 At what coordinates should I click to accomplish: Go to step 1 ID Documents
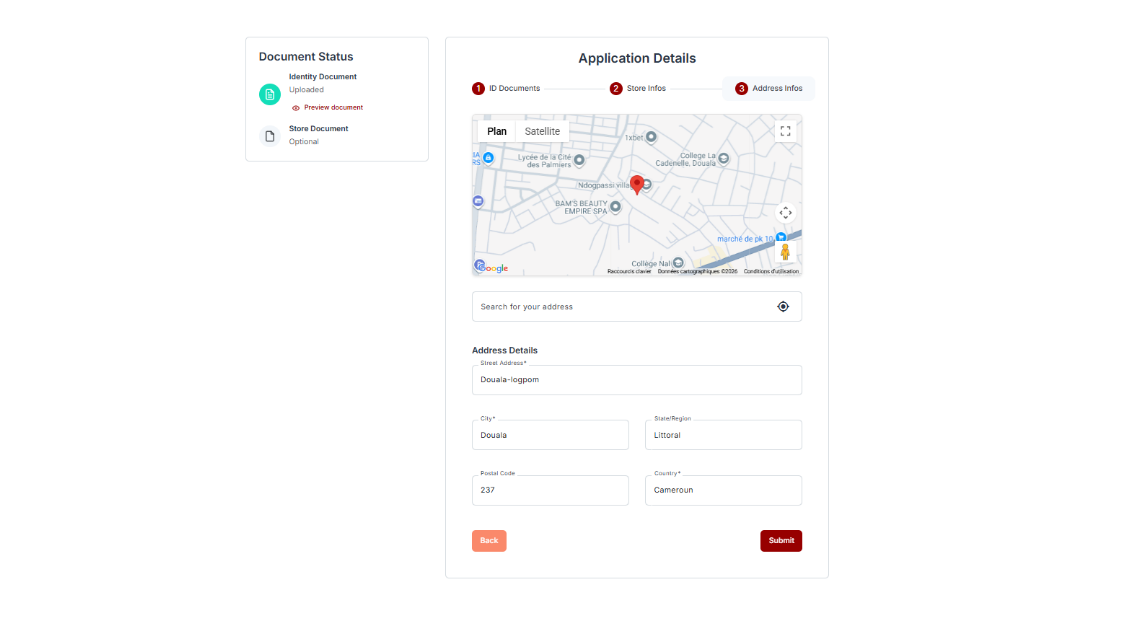(506, 89)
